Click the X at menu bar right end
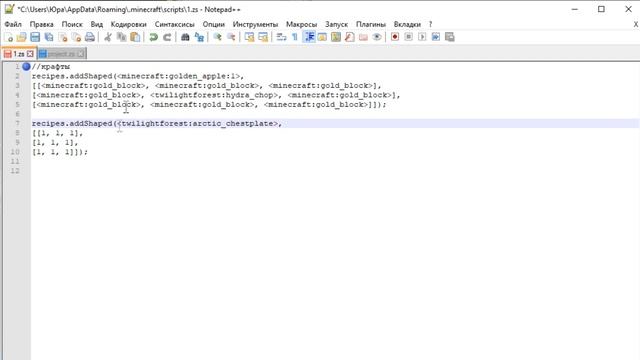This screenshot has width=640, height=360. [x=636, y=24]
